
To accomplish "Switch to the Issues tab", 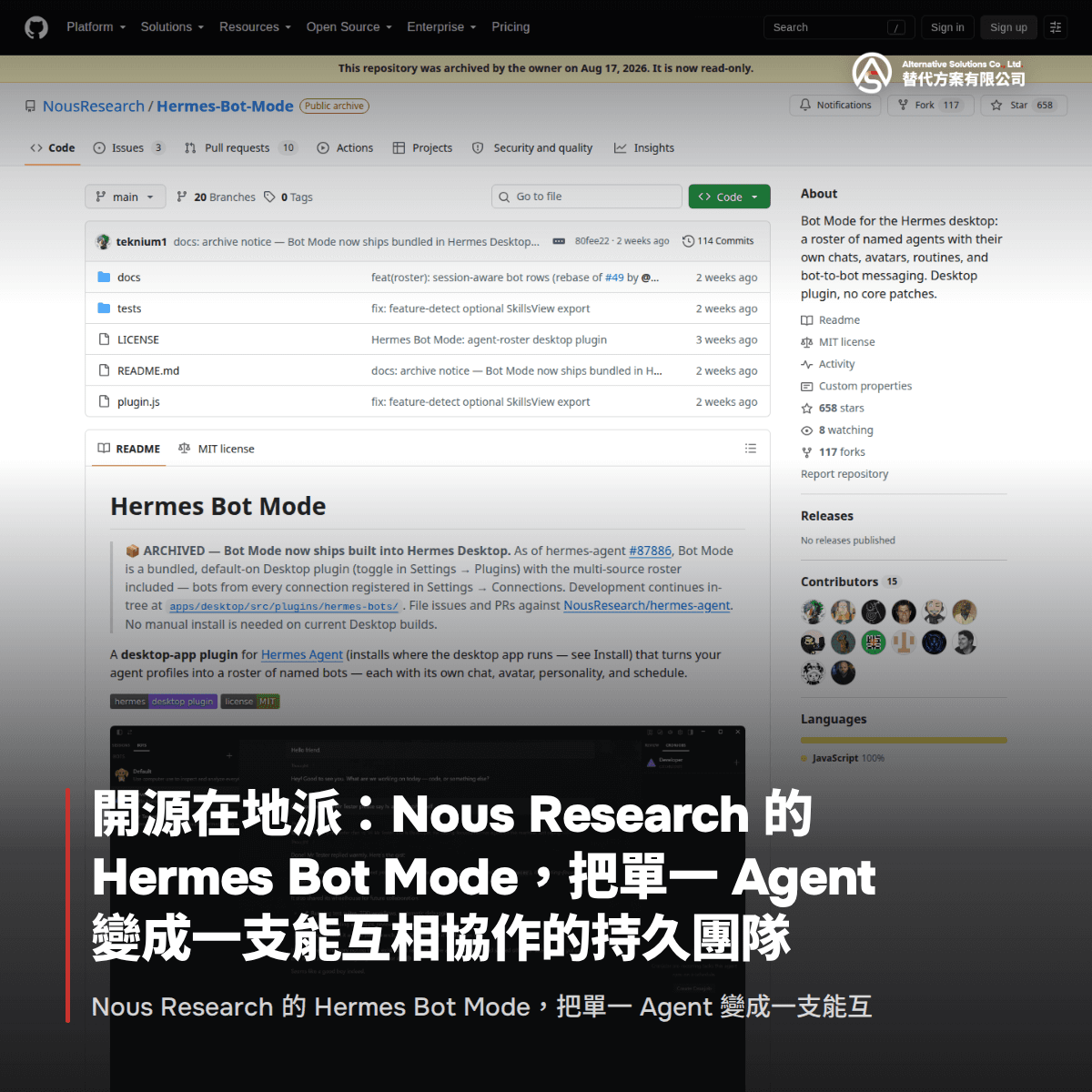I will (x=128, y=148).
